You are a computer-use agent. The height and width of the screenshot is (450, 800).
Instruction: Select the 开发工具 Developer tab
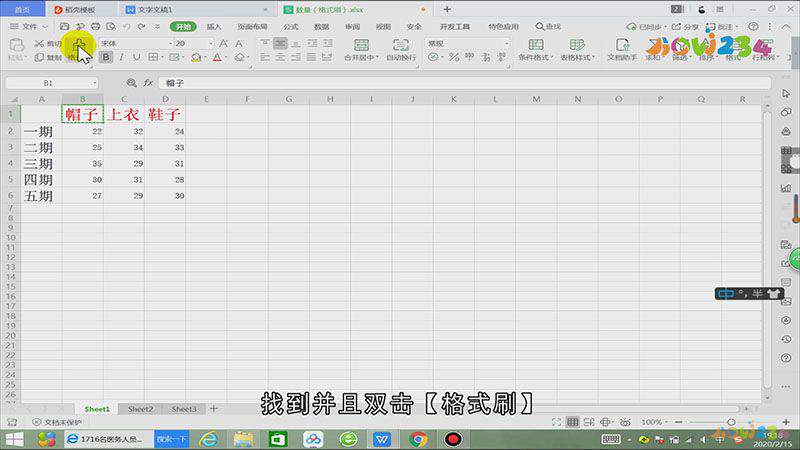(x=455, y=27)
